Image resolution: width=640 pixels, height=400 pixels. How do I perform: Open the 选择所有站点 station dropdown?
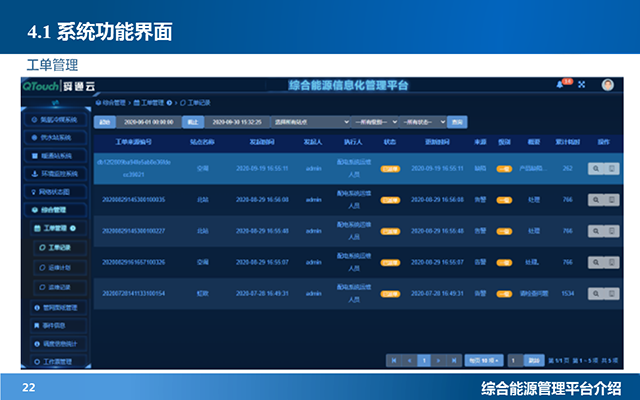[x=311, y=122]
